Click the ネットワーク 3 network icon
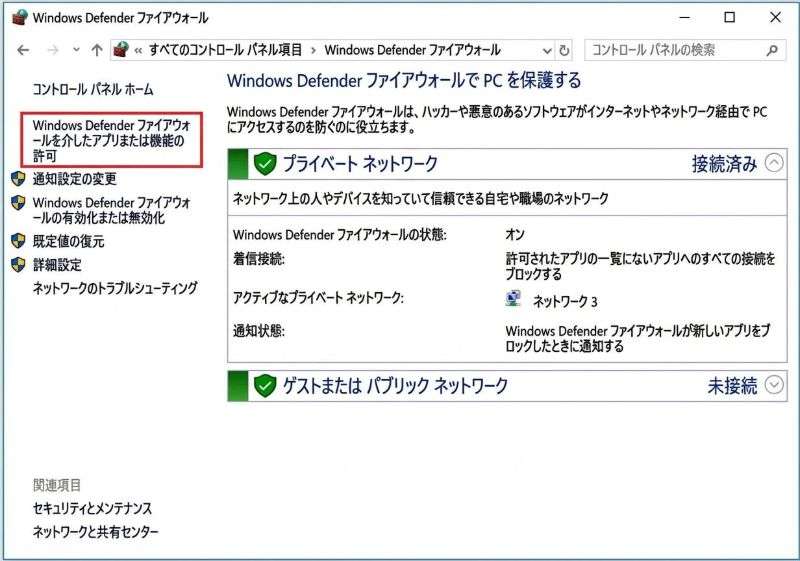 [513, 299]
